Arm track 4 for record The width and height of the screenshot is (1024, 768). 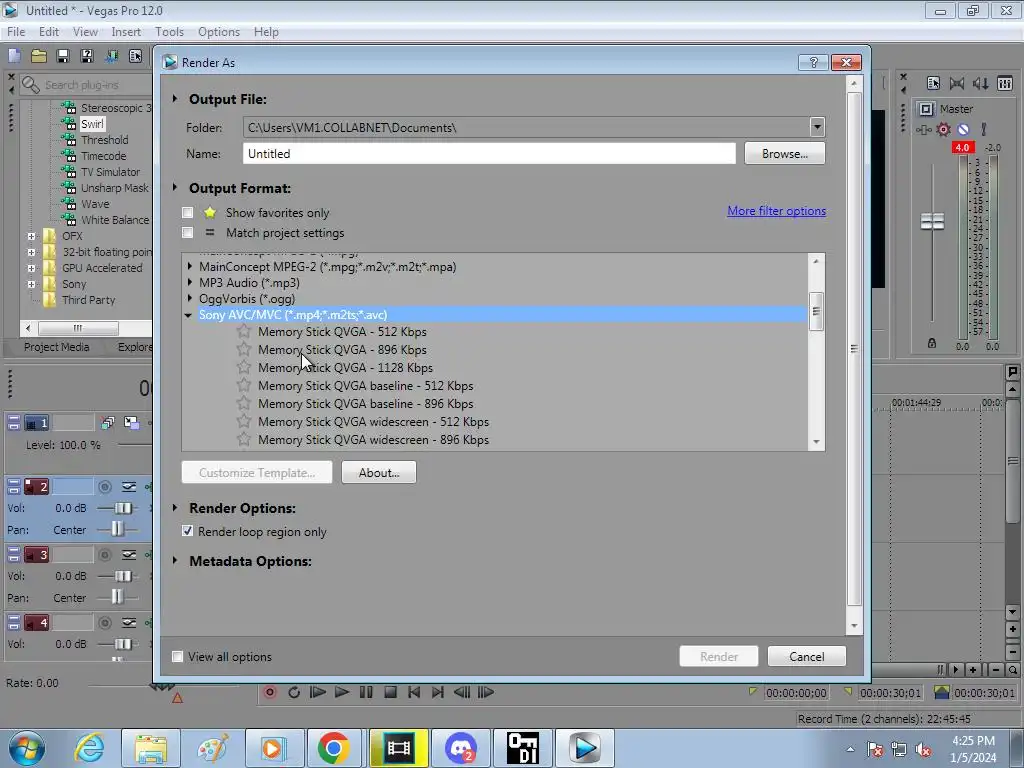(x=104, y=622)
